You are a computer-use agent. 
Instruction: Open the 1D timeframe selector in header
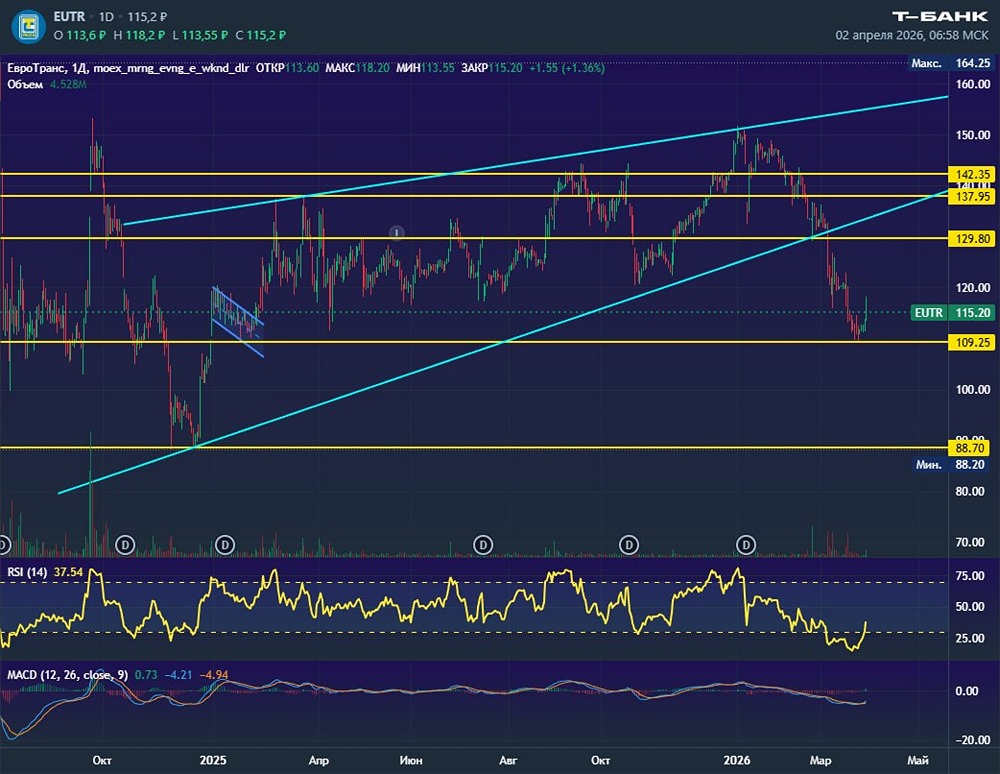point(105,17)
